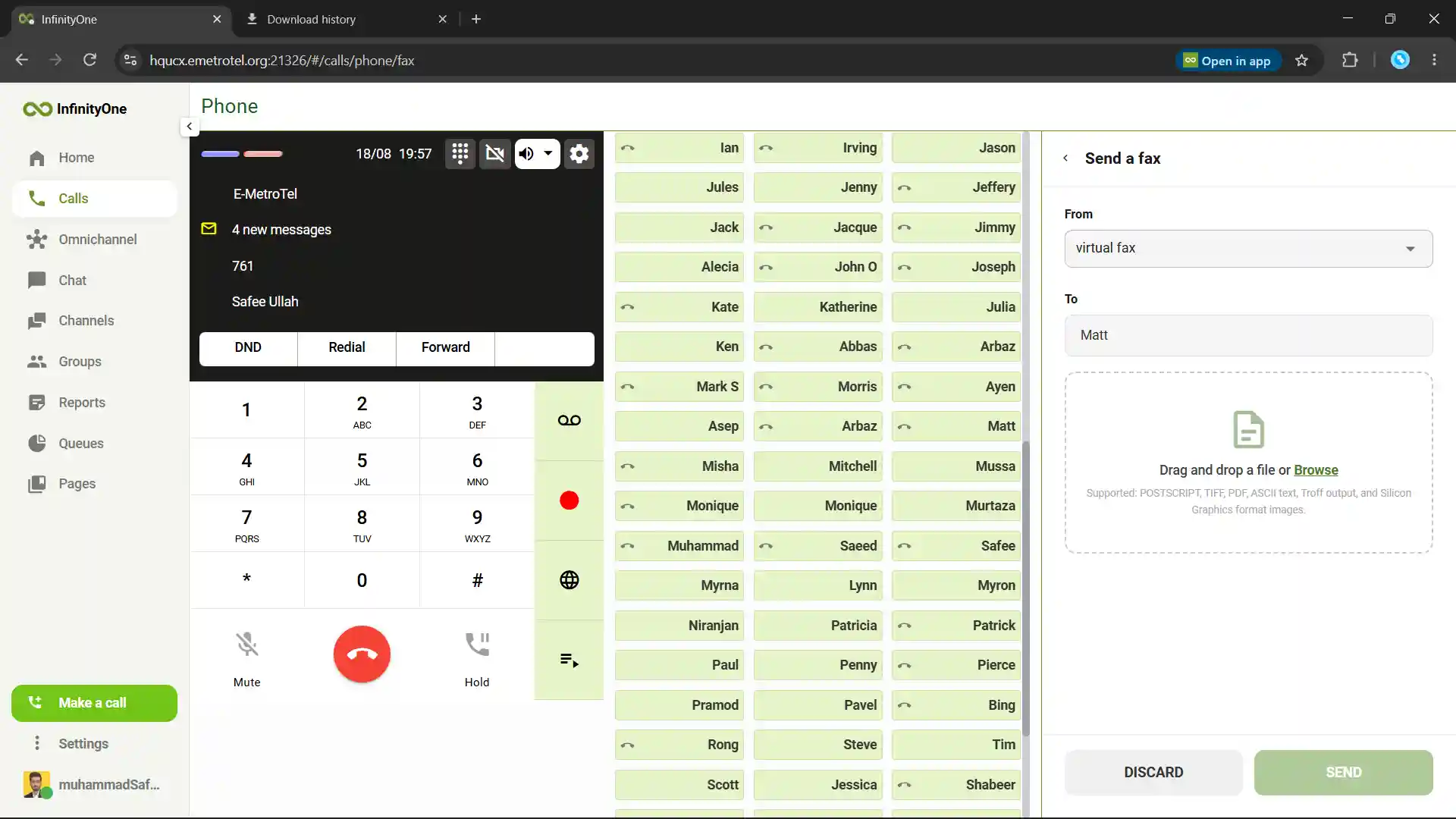Click the Make a call button

94,703
